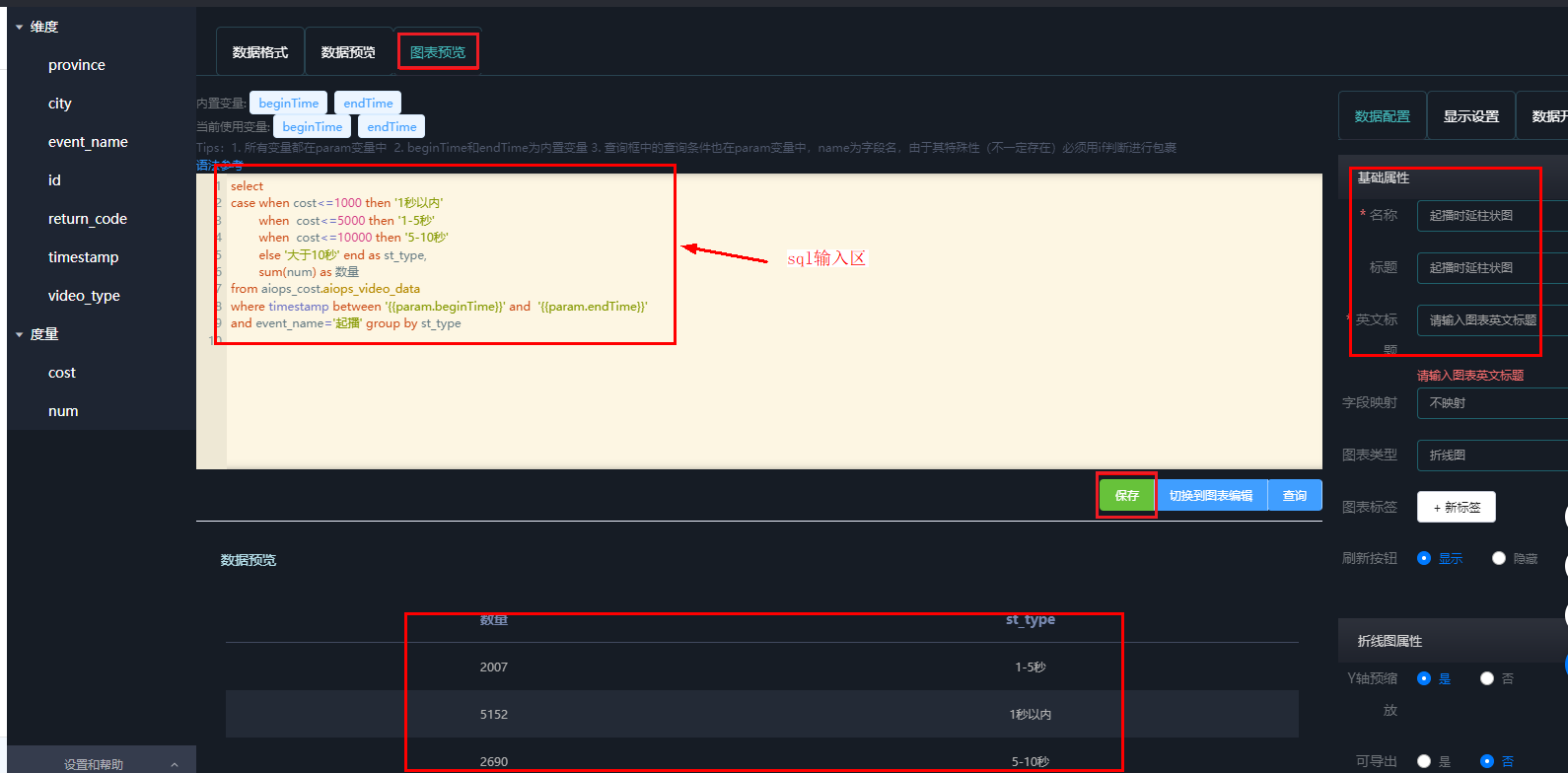Collapse the 度量 tree section

pos(19,335)
